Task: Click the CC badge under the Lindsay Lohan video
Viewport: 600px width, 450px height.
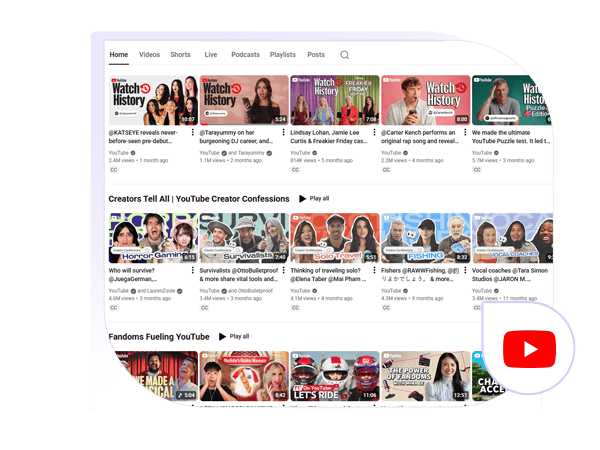Action: point(296,170)
